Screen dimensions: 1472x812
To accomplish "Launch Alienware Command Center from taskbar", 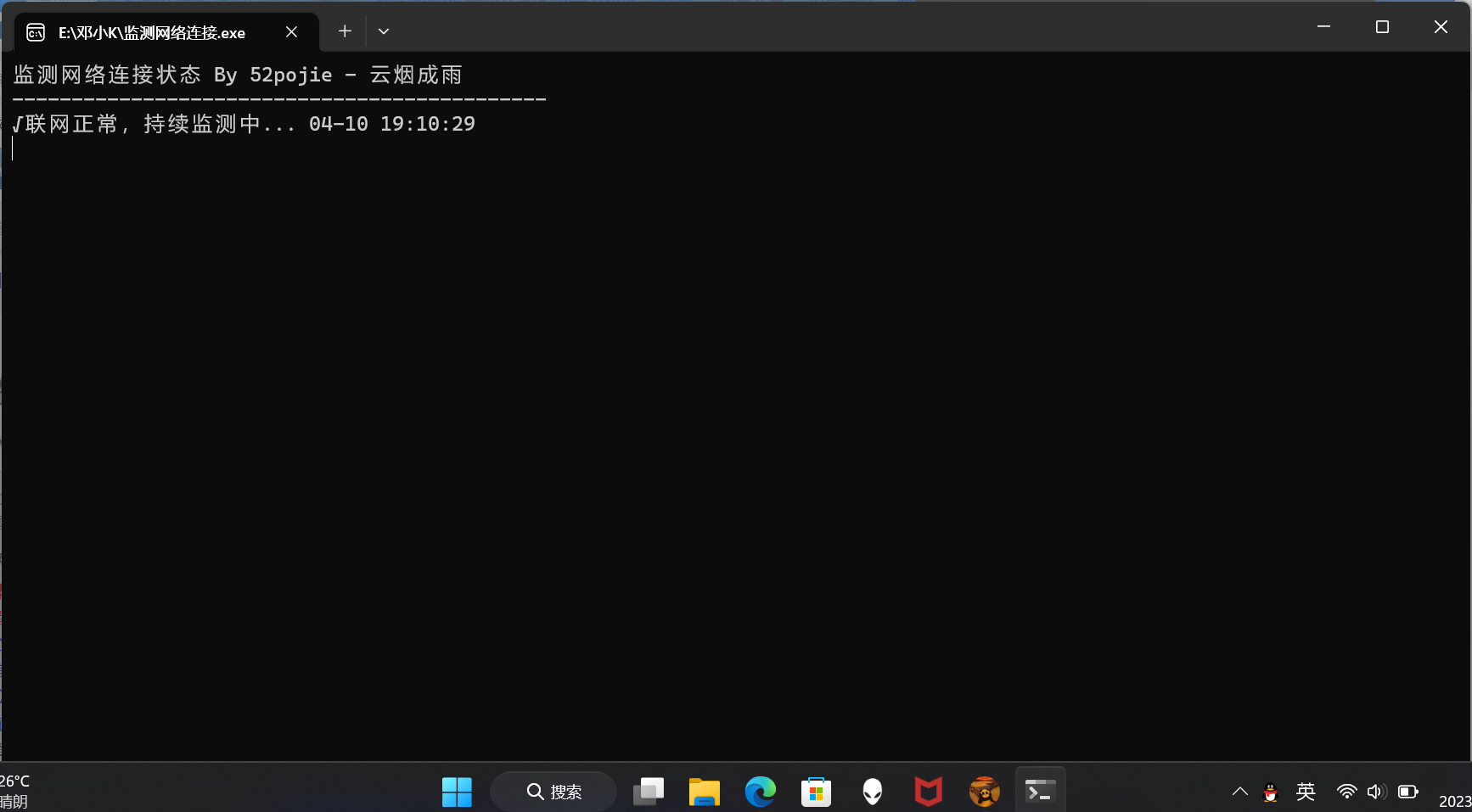I will pyautogui.click(x=872, y=792).
